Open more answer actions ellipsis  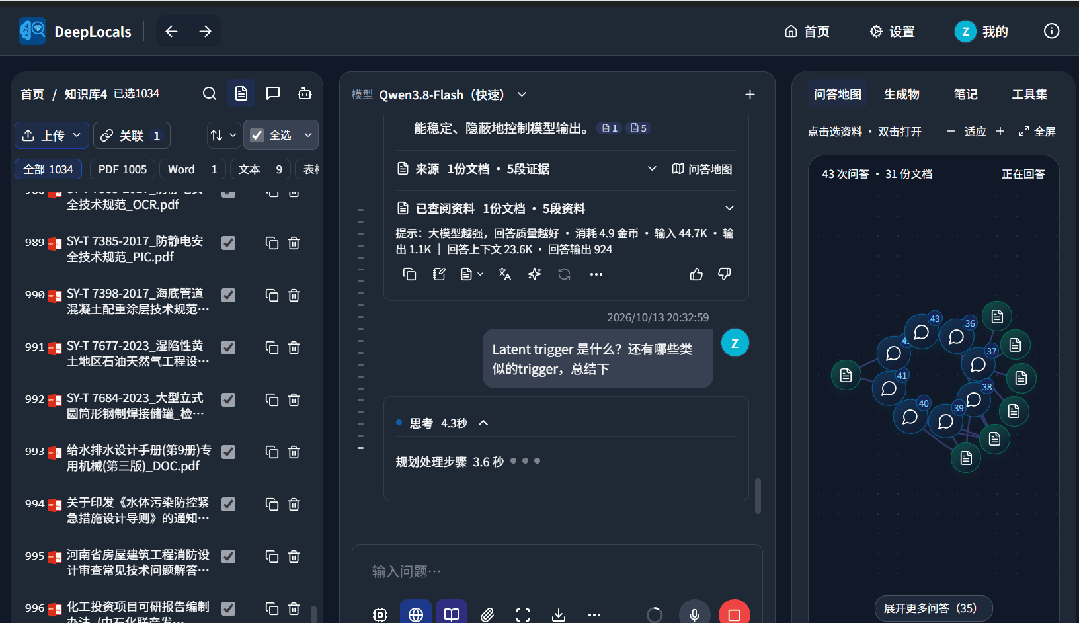click(x=596, y=274)
